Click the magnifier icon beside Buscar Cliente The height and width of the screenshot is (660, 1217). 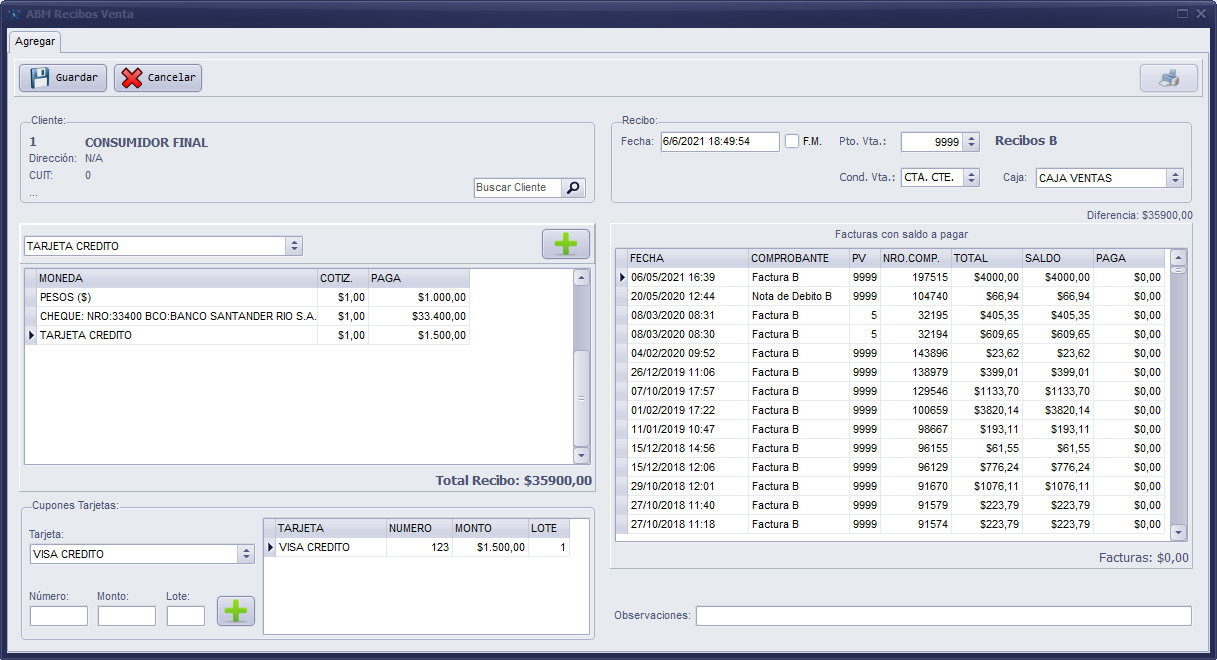pyautogui.click(x=573, y=188)
